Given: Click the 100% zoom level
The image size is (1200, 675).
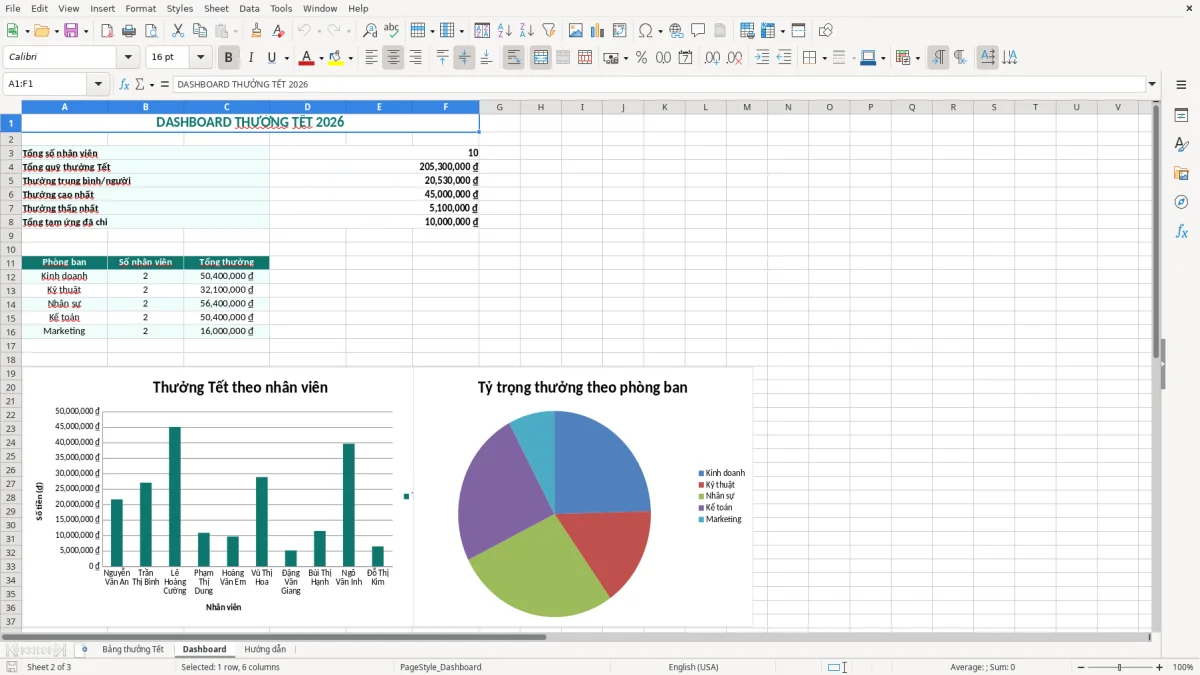Looking at the screenshot, I should [1183, 667].
